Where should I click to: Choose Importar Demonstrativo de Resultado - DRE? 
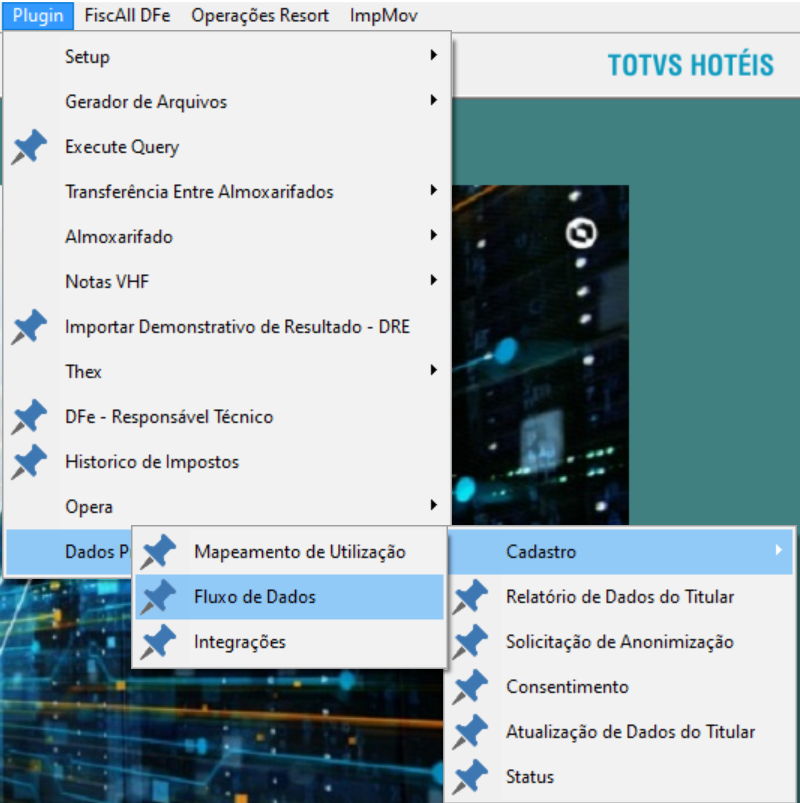[x=227, y=327]
